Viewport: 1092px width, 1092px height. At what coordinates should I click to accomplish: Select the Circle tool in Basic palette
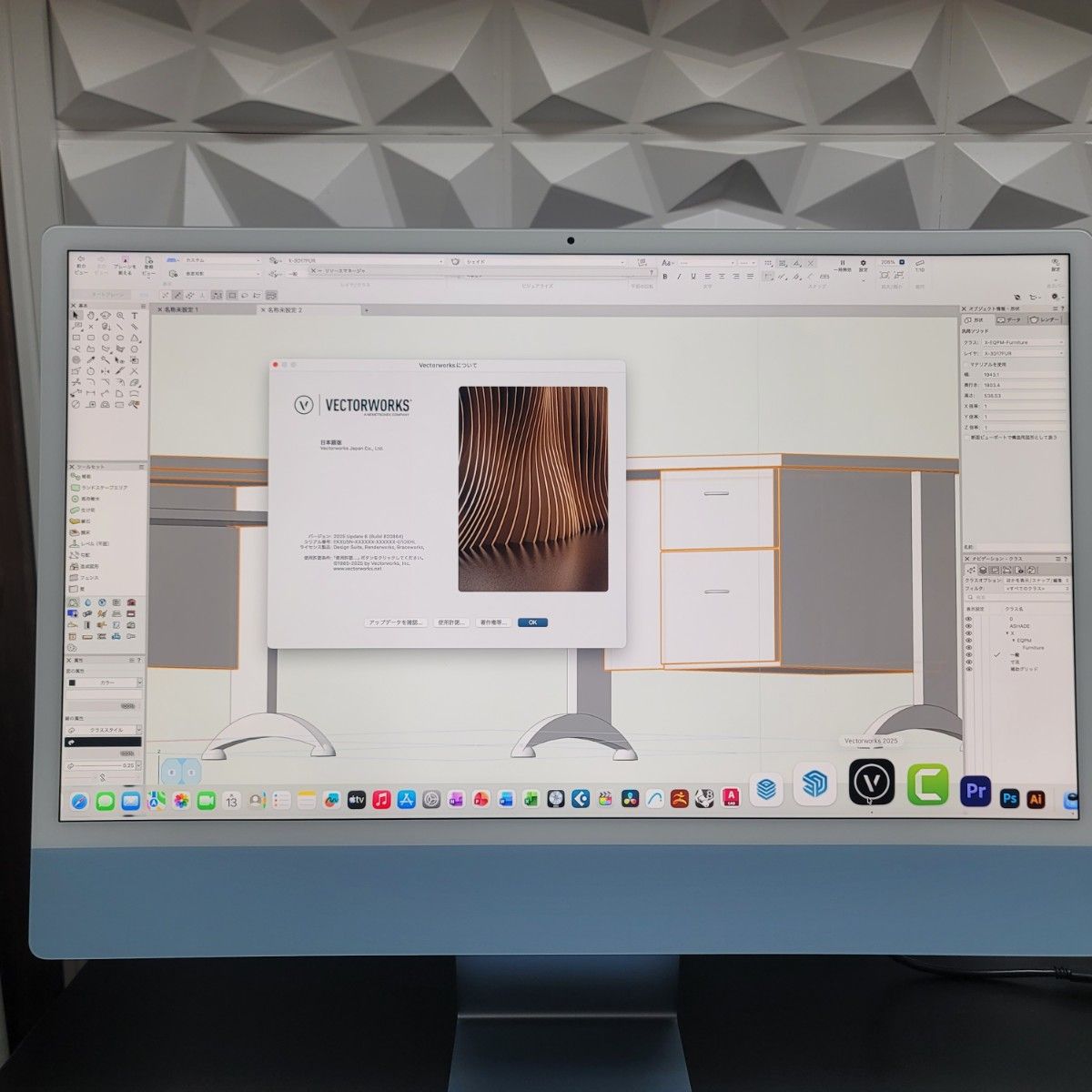[106, 338]
